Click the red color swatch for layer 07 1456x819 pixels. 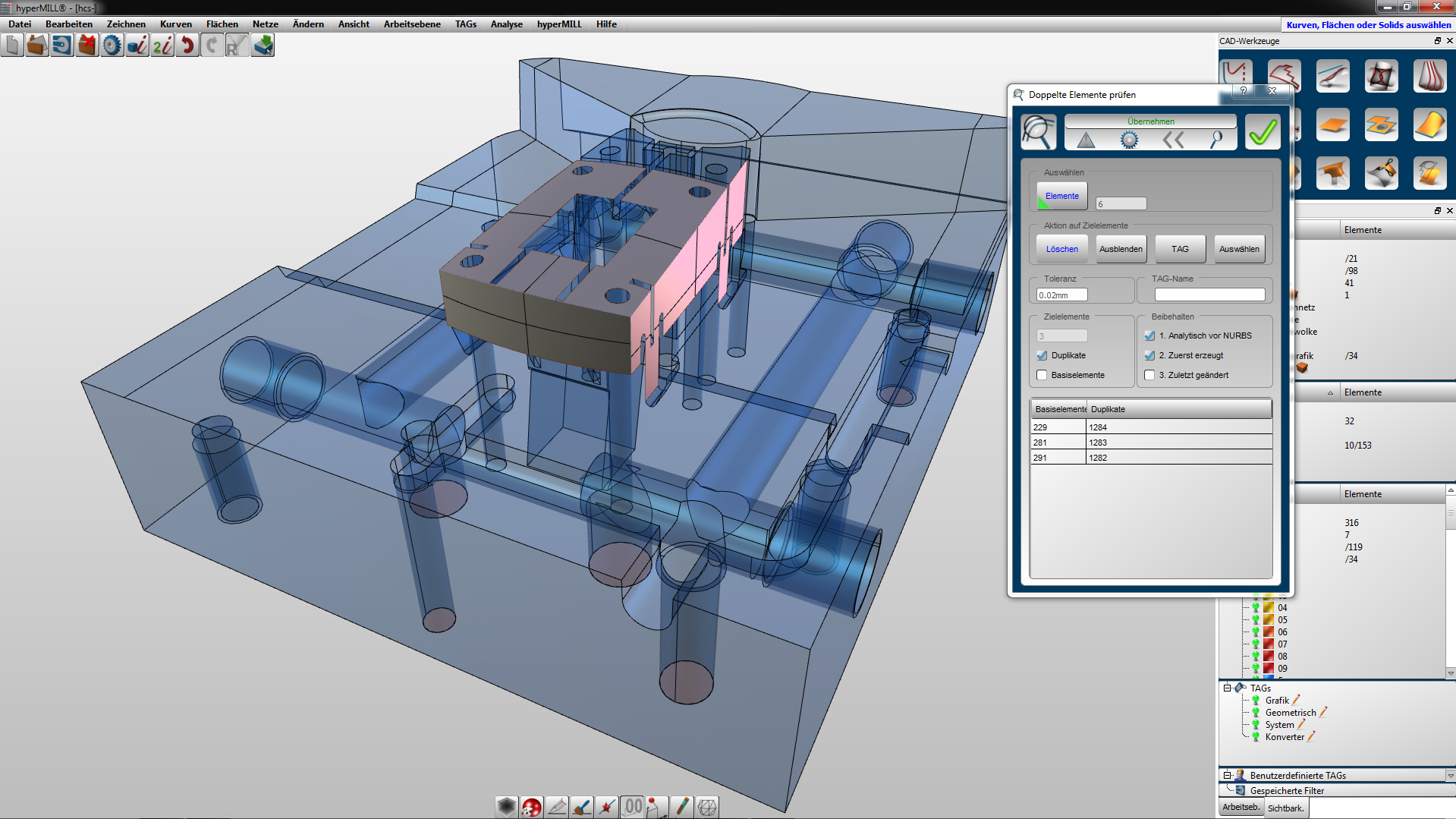click(x=1269, y=644)
